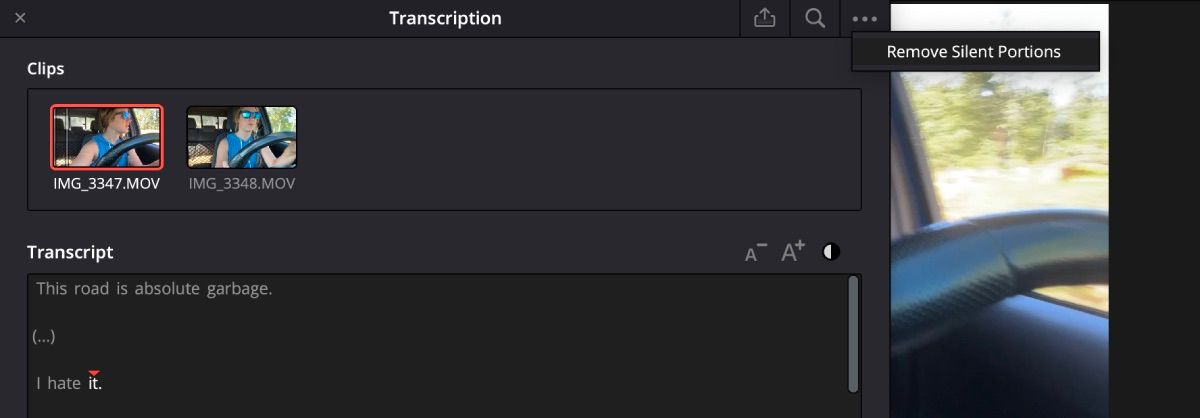Screen dimensions: 1200x418
Task: Click the transcript vertical scrollbar
Action: click(x=853, y=333)
